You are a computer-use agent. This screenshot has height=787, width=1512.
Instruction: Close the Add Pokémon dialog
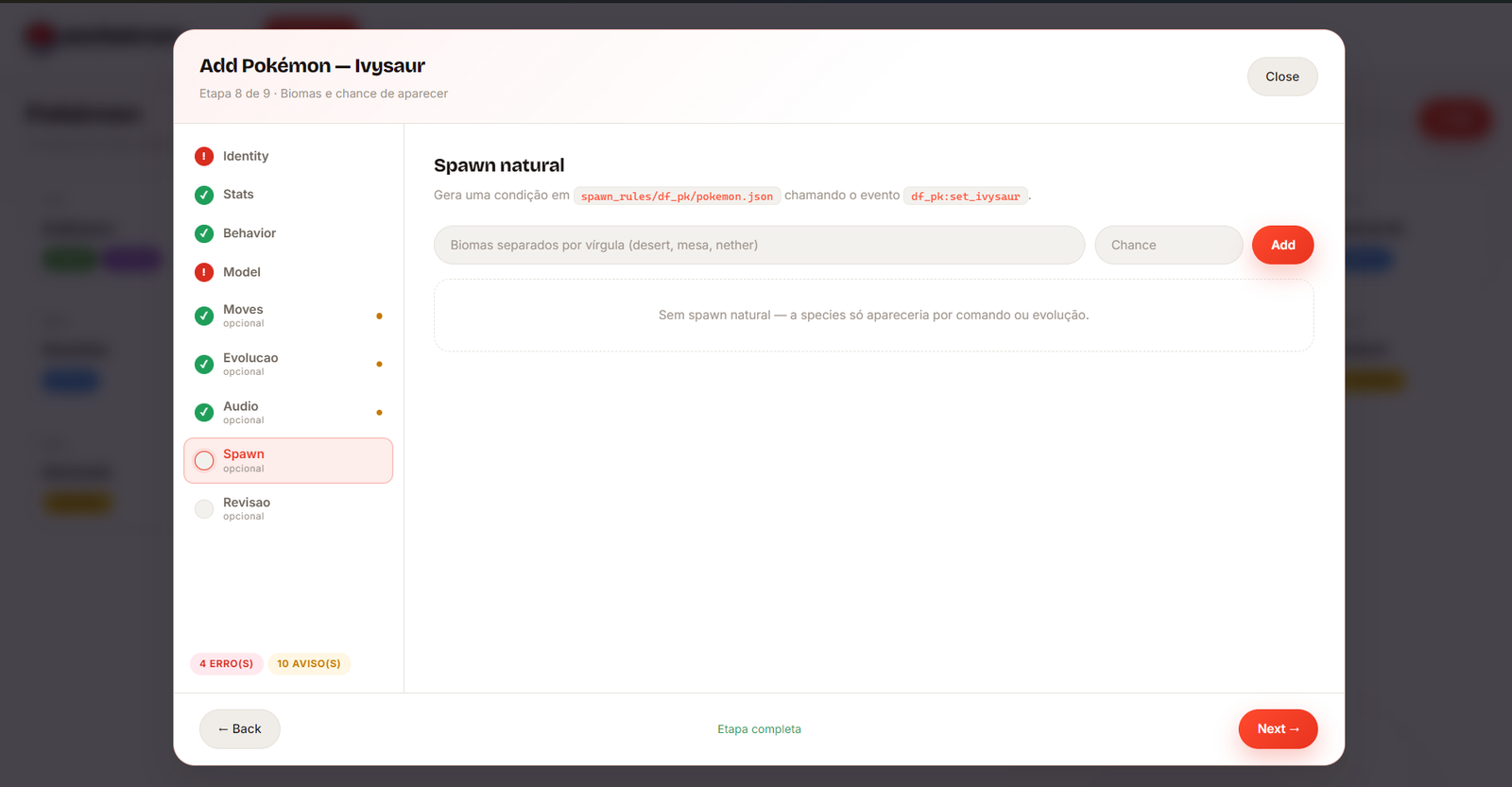click(1282, 77)
